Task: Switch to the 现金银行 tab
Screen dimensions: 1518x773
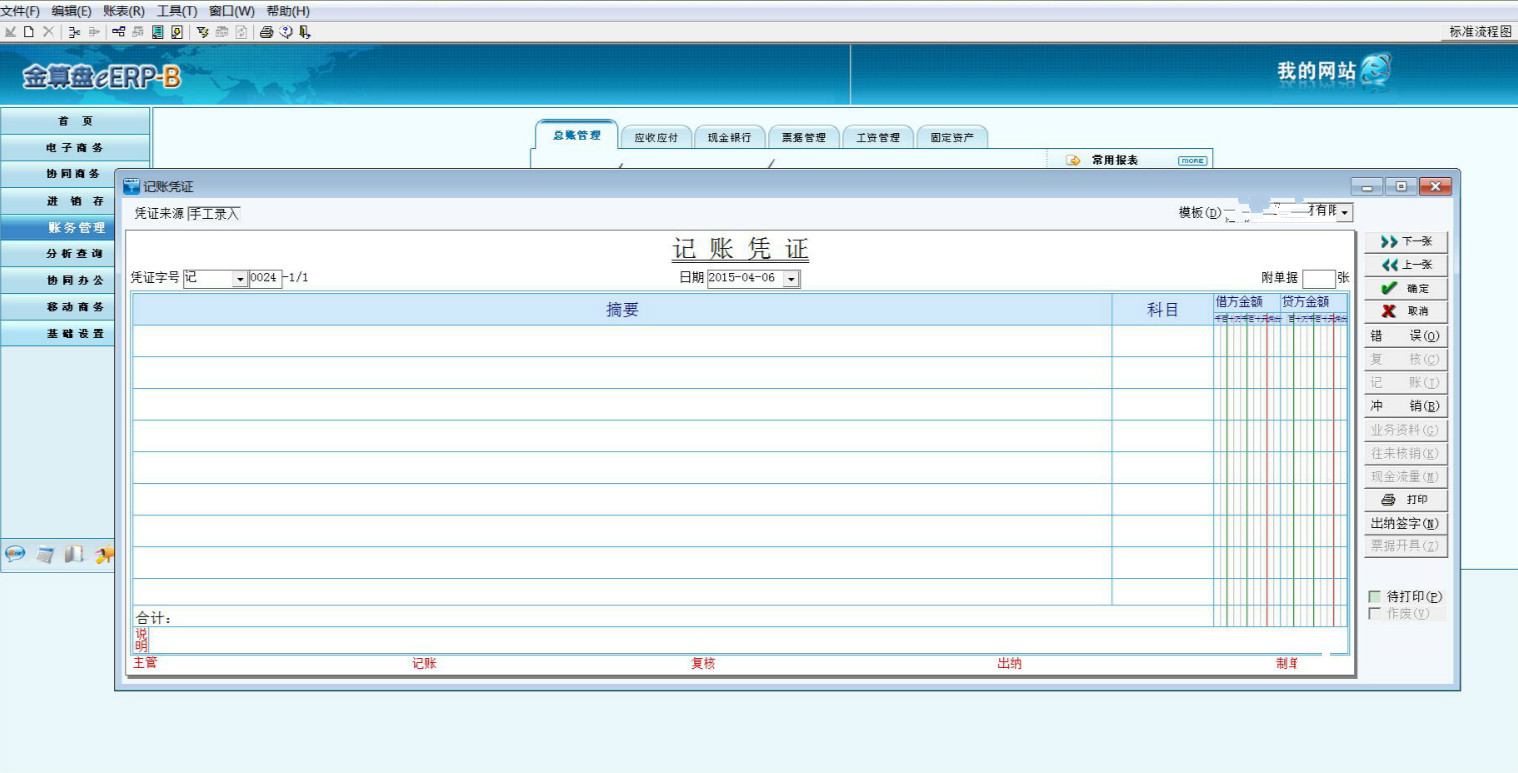Action: [729, 138]
